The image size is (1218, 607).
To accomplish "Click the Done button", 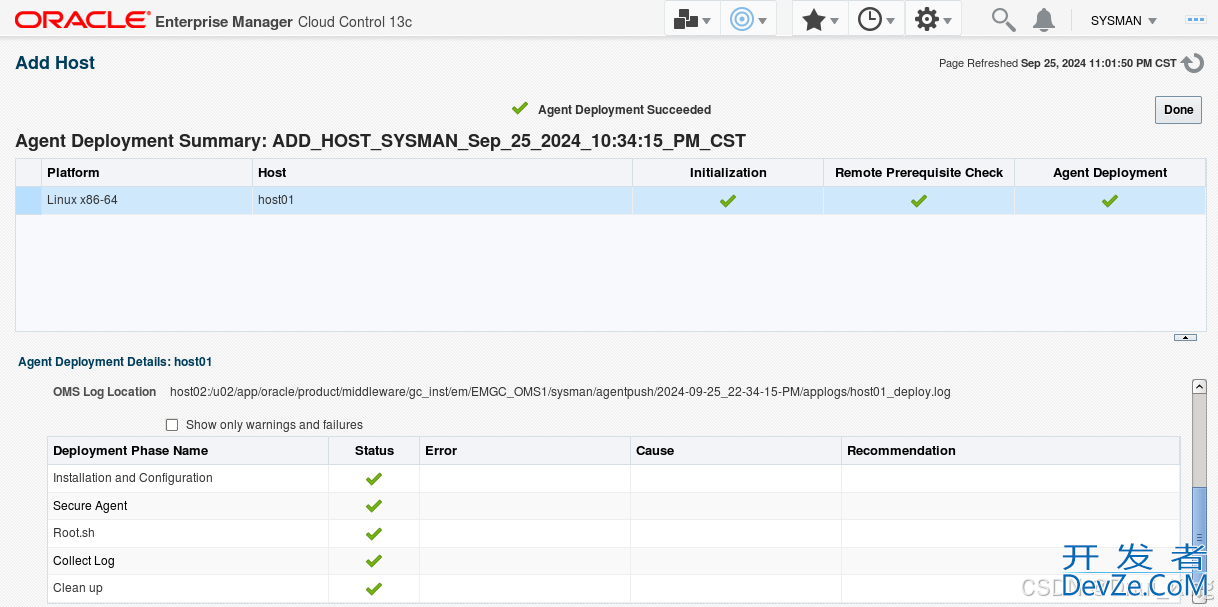I will 1179,110.
